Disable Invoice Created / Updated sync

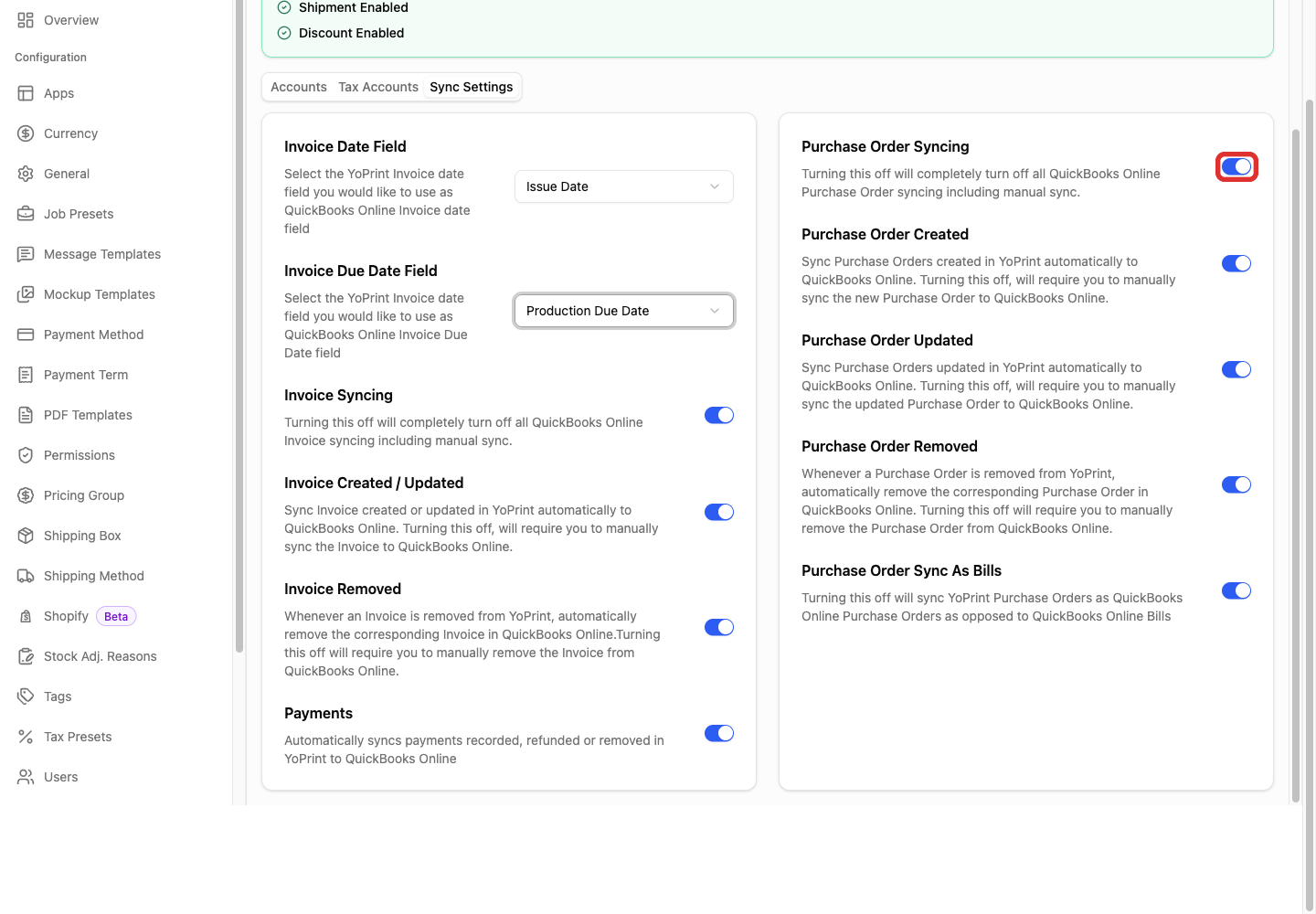click(x=719, y=512)
